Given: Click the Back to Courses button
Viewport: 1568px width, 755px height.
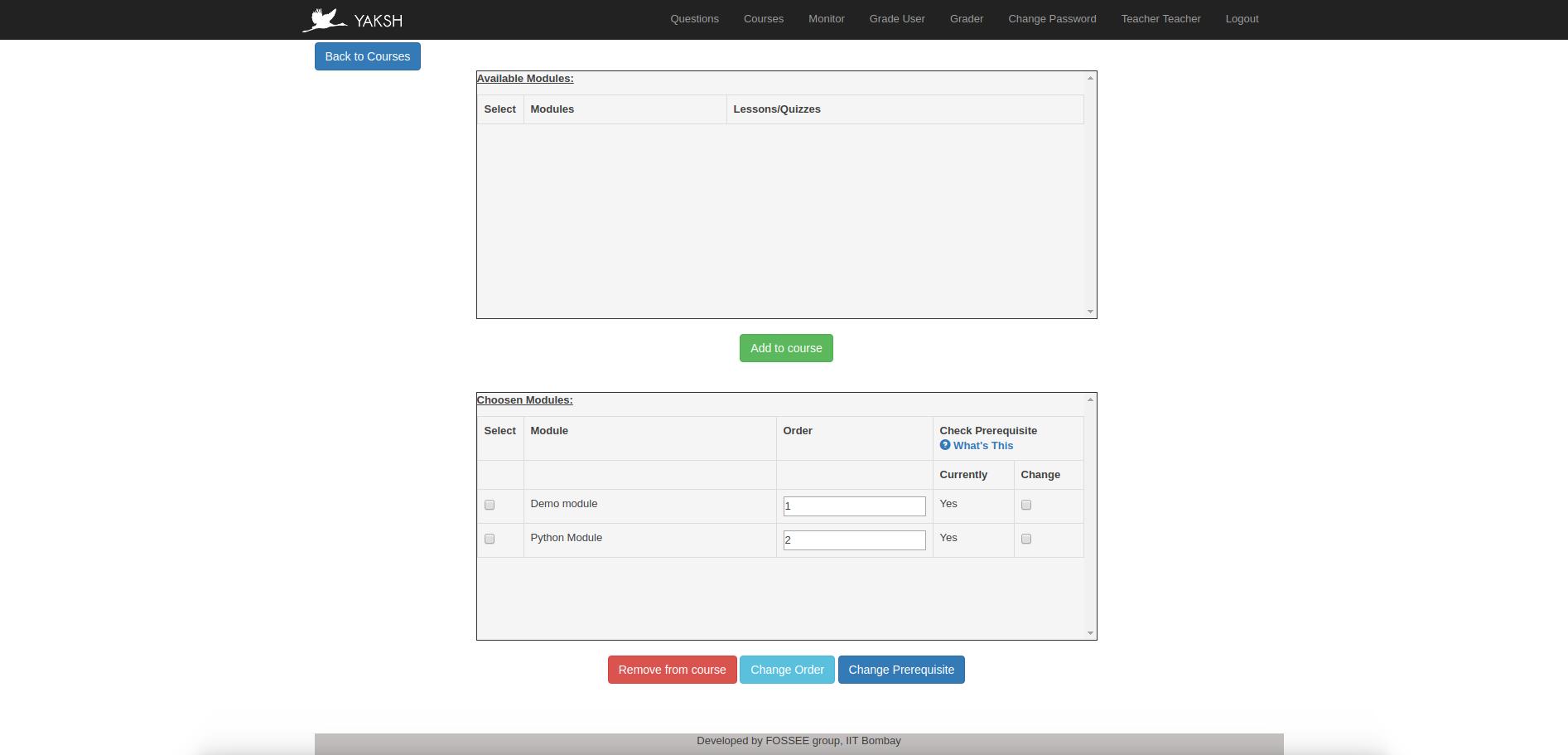Looking at the screenshot, I should pyautogui.click(x=368, y=56).
